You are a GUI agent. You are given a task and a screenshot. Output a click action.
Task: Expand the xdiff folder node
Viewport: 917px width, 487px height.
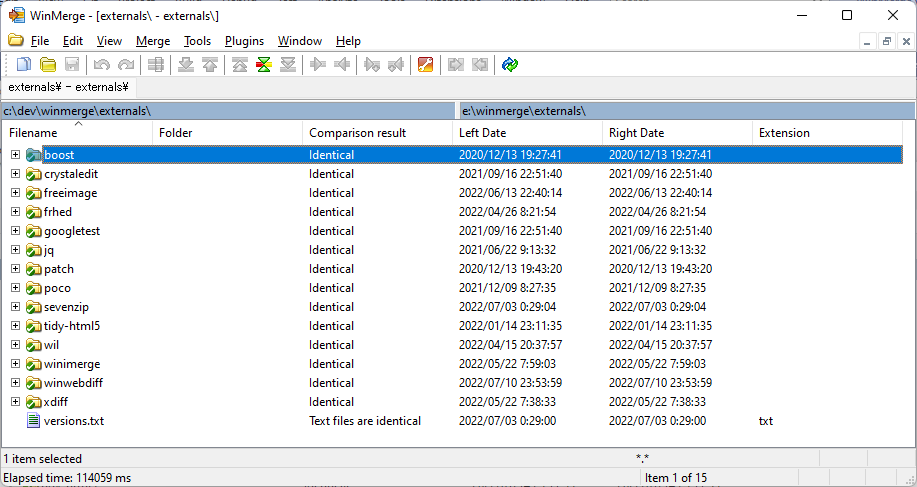tap(16, 402)
